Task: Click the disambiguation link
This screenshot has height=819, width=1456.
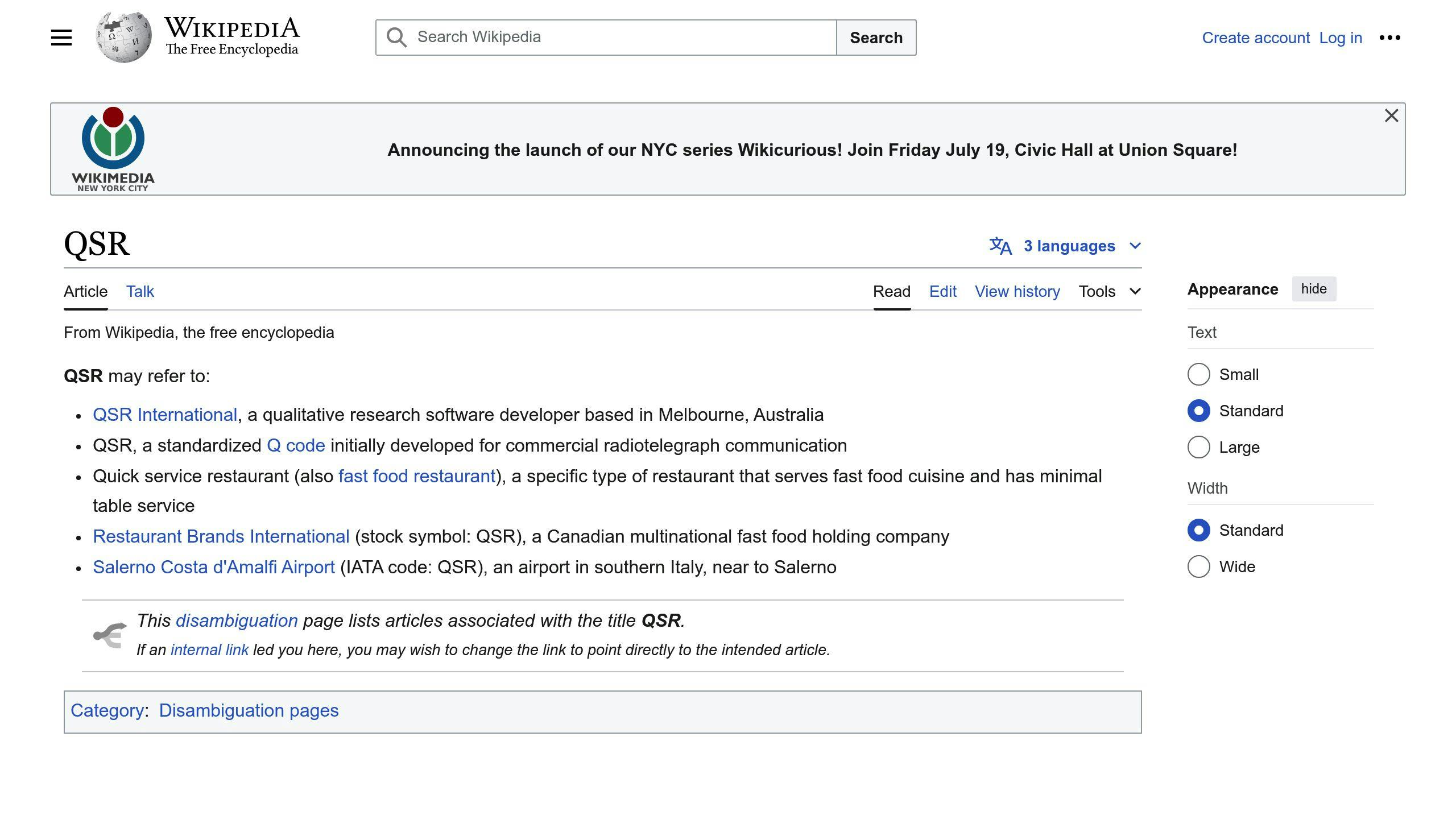Action: (x=237, y=621)
